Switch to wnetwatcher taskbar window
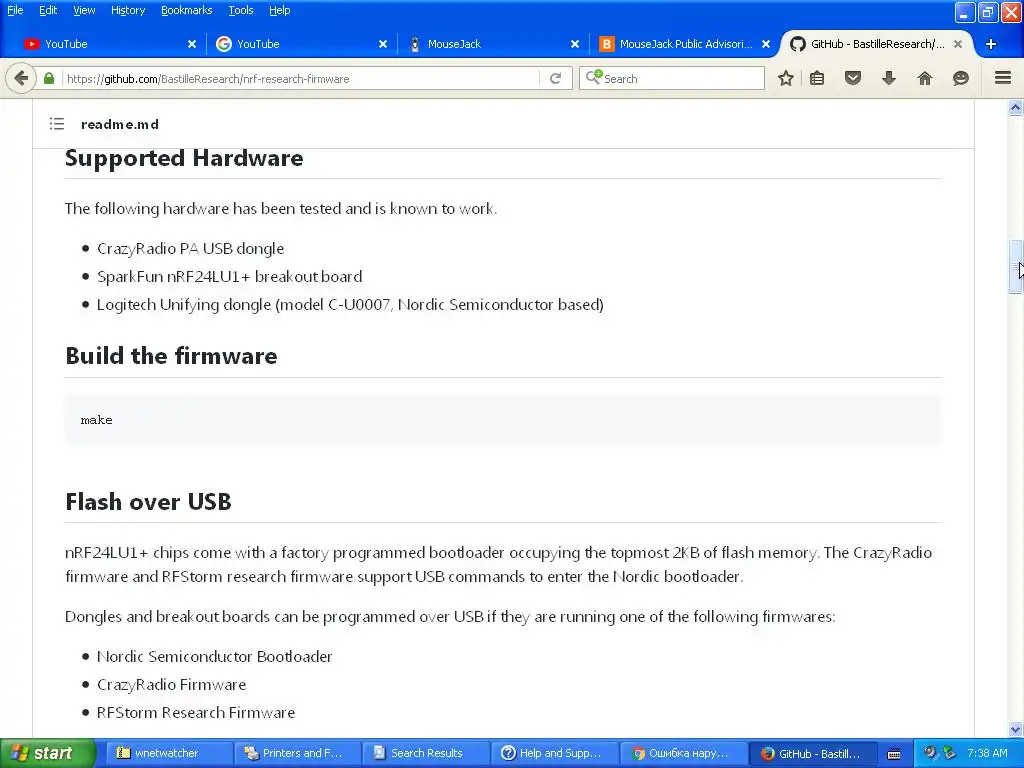 [x=167, y=753]
